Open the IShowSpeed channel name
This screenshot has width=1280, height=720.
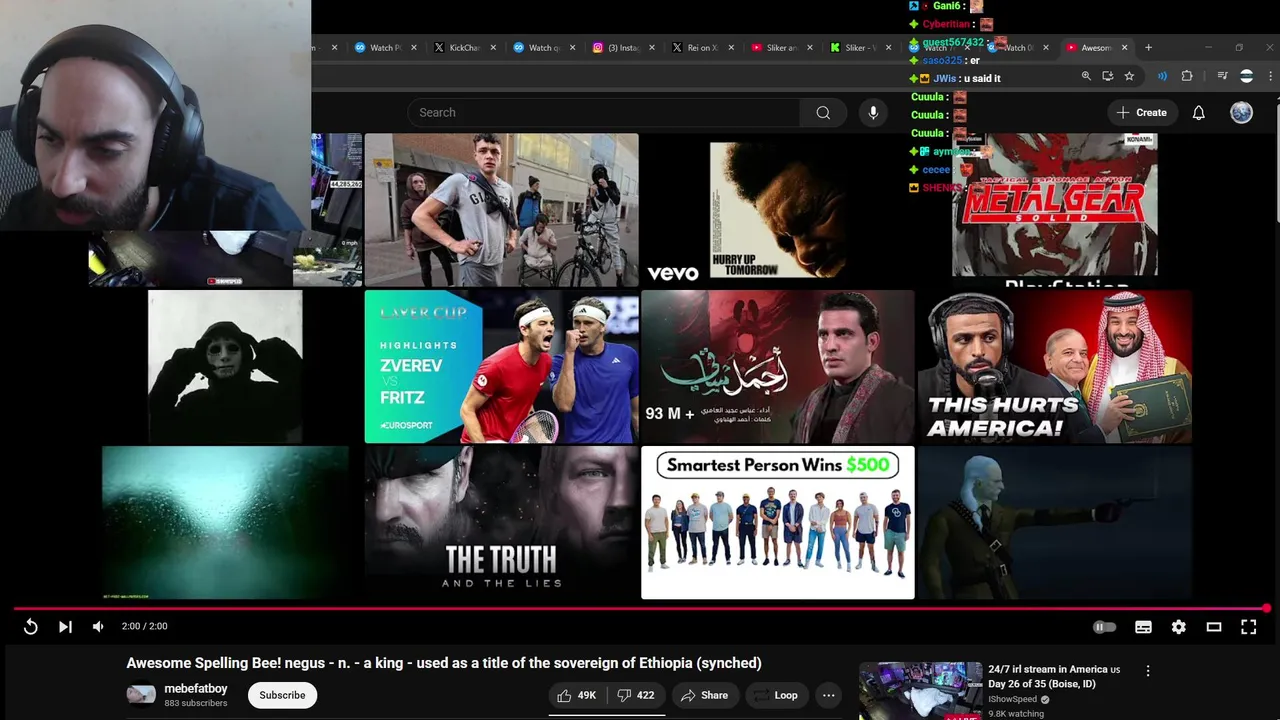click(1012, 699)
